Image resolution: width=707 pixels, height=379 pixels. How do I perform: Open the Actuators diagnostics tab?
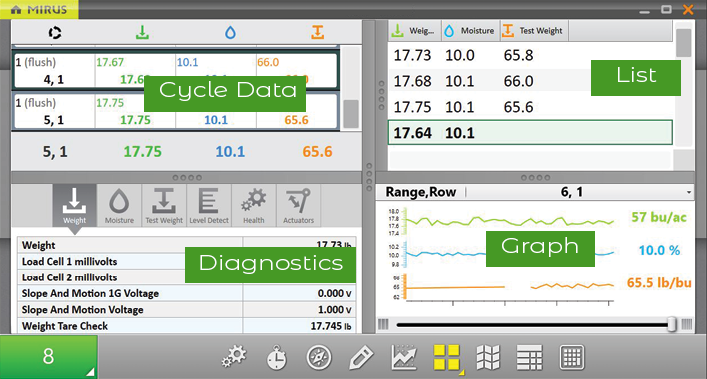[x=298, y=205]
